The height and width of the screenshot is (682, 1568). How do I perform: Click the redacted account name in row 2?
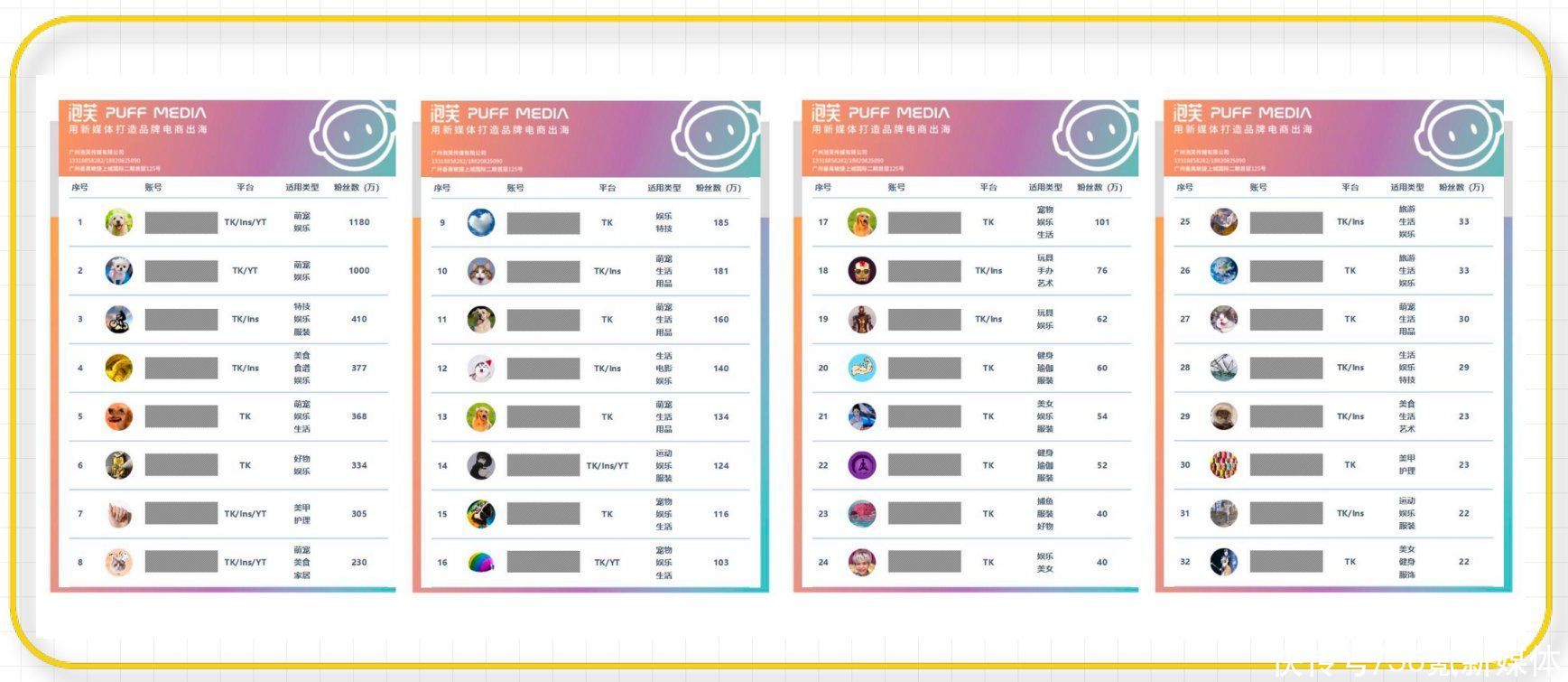tap(181, 270)
